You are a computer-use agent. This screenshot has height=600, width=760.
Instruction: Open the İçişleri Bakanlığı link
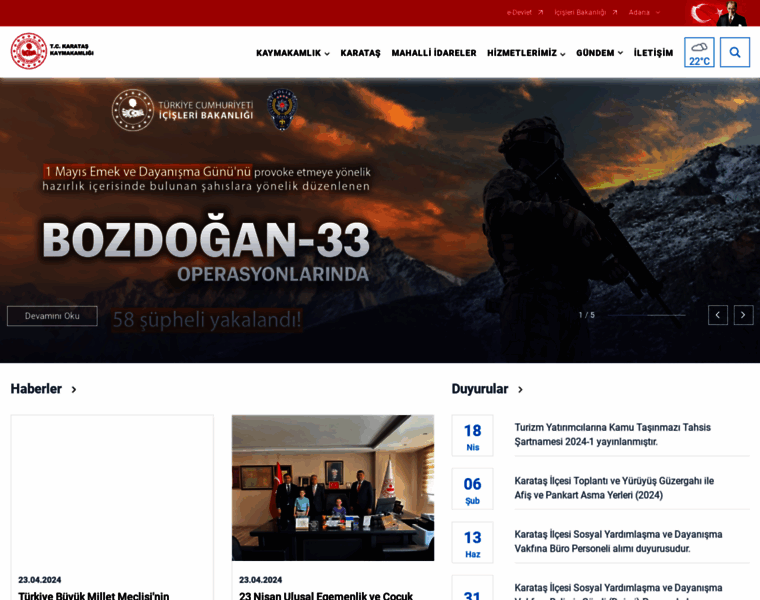pyautogui.click(x=586, y=13)
